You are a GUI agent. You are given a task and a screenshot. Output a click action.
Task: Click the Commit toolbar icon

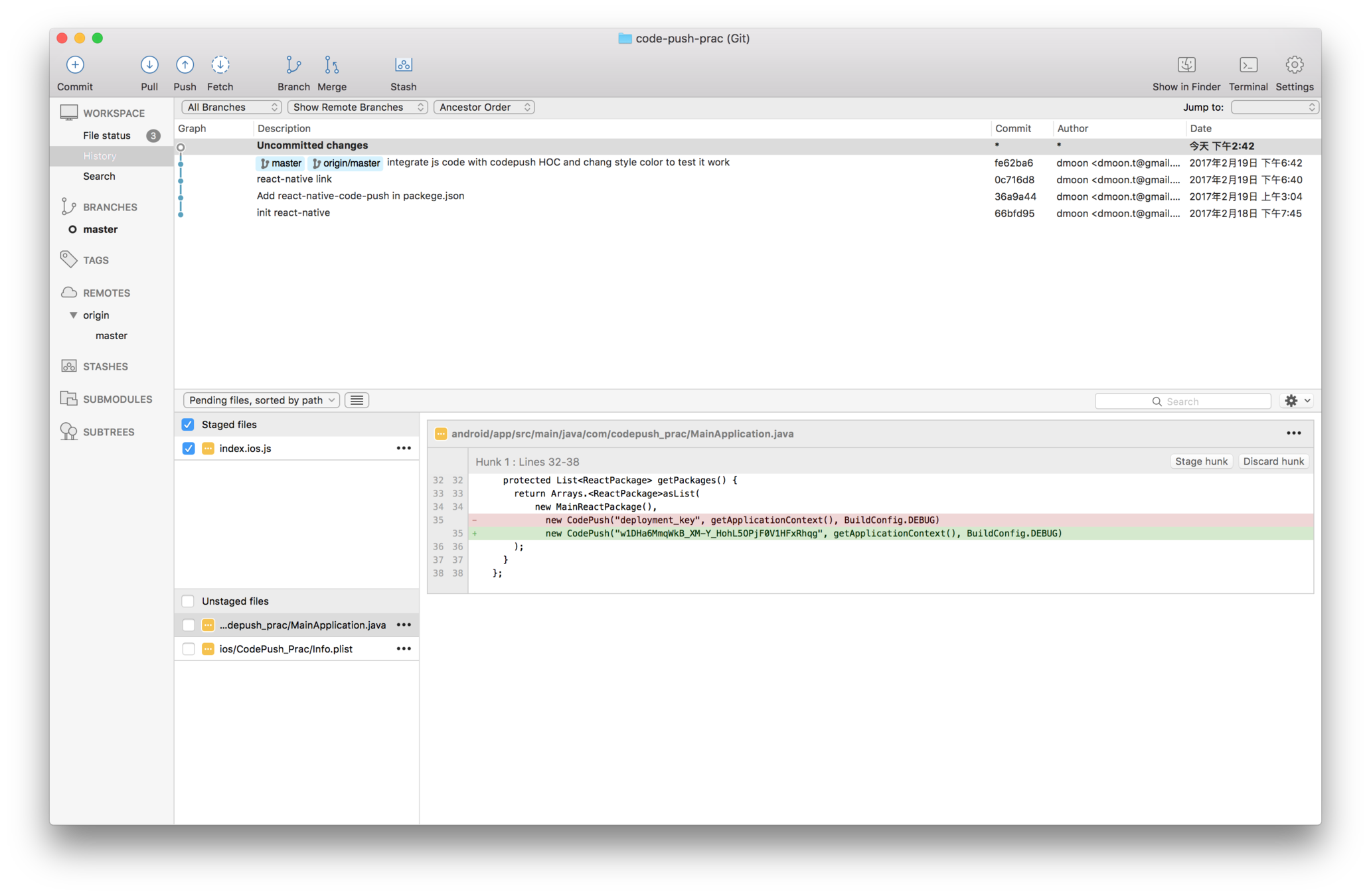75,65
